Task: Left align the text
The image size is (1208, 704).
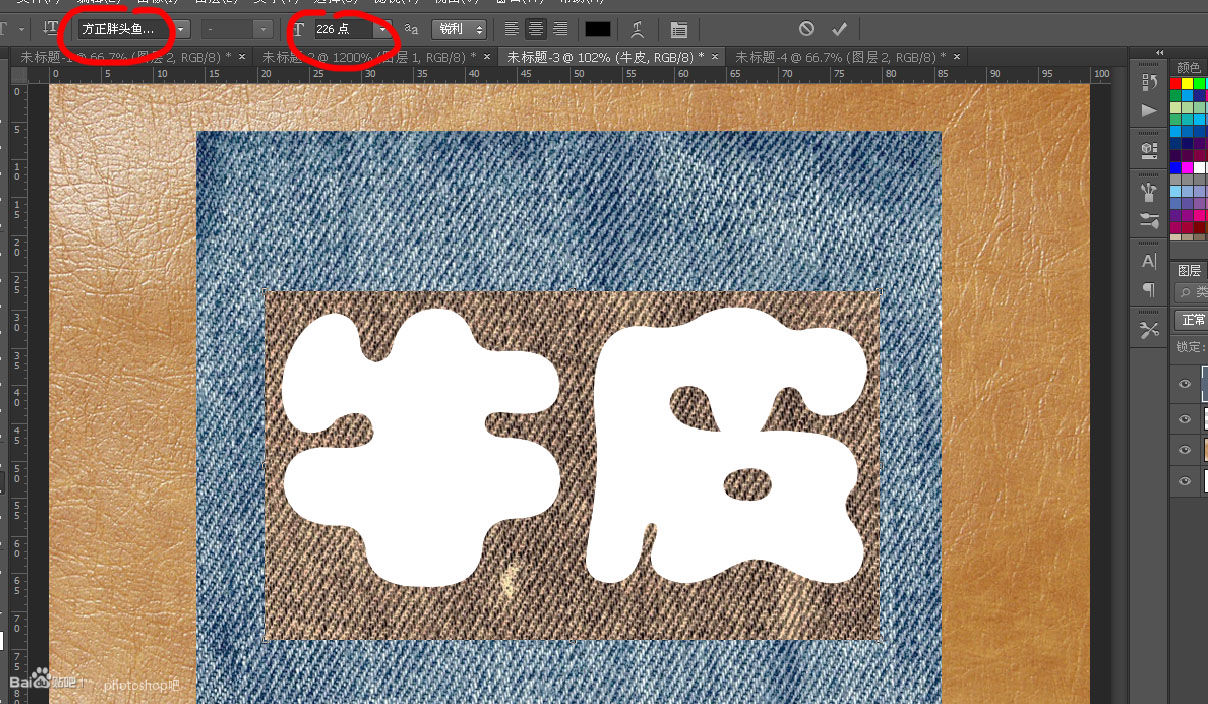Action: pyautogui.click(x=512, y=30)
